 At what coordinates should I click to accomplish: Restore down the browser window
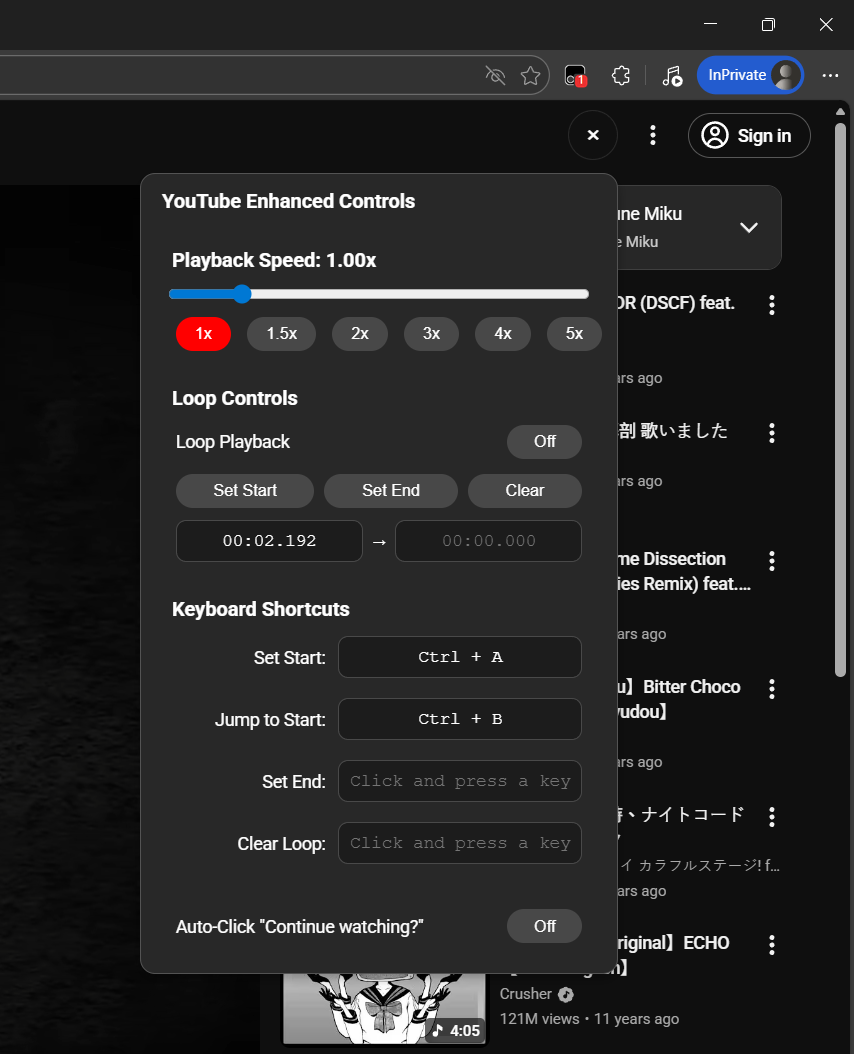tap(768, 24)
